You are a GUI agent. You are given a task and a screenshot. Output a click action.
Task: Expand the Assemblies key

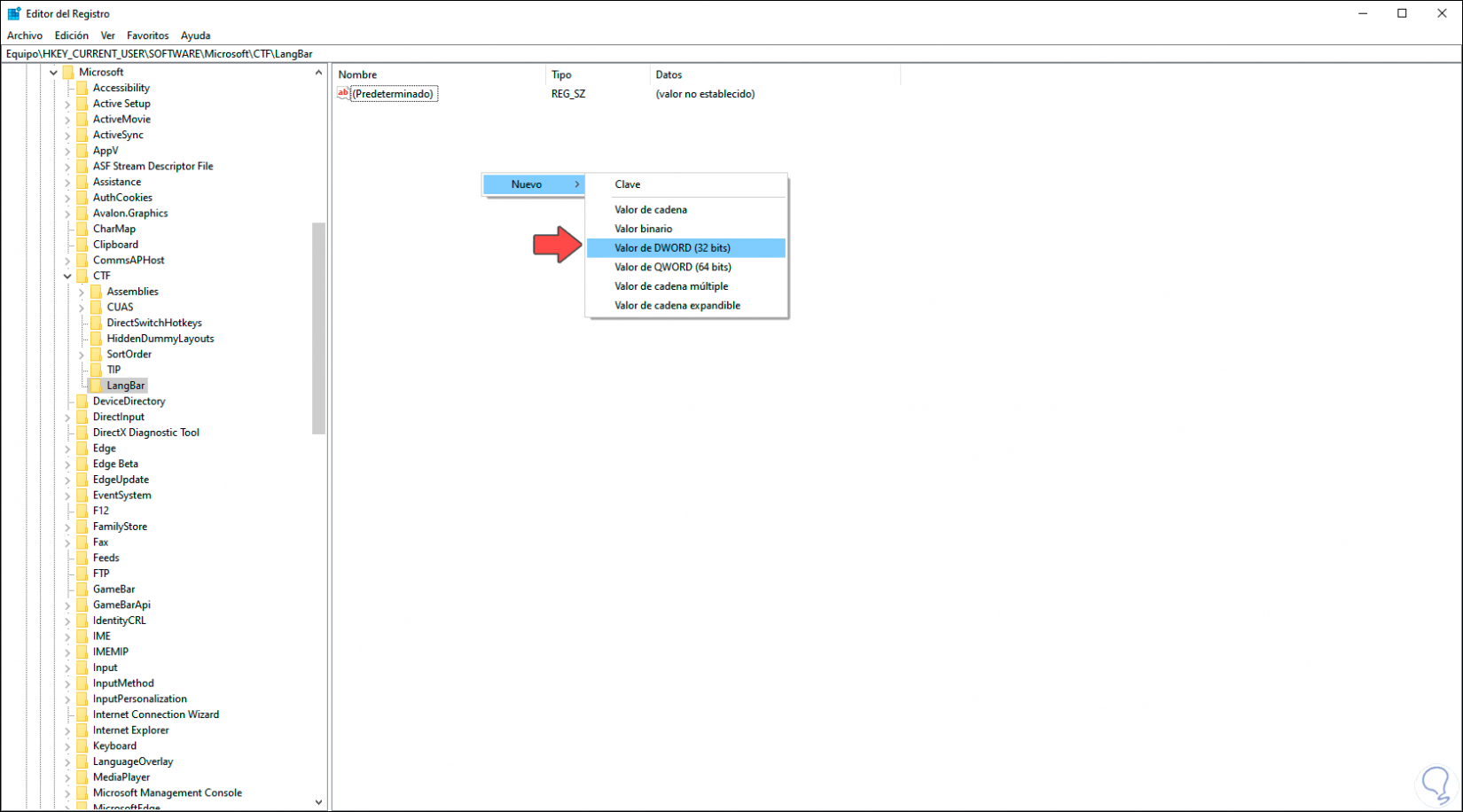(x=82, y=292)
